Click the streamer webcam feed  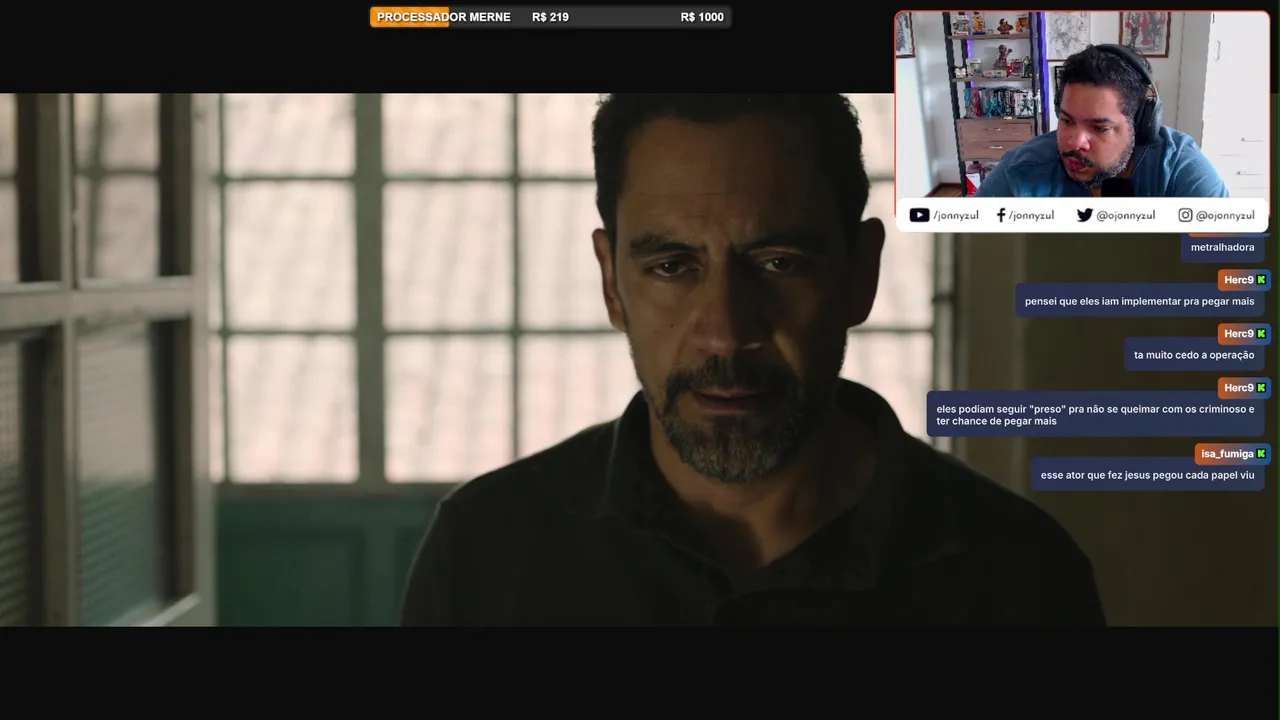tap(1082, 104)
